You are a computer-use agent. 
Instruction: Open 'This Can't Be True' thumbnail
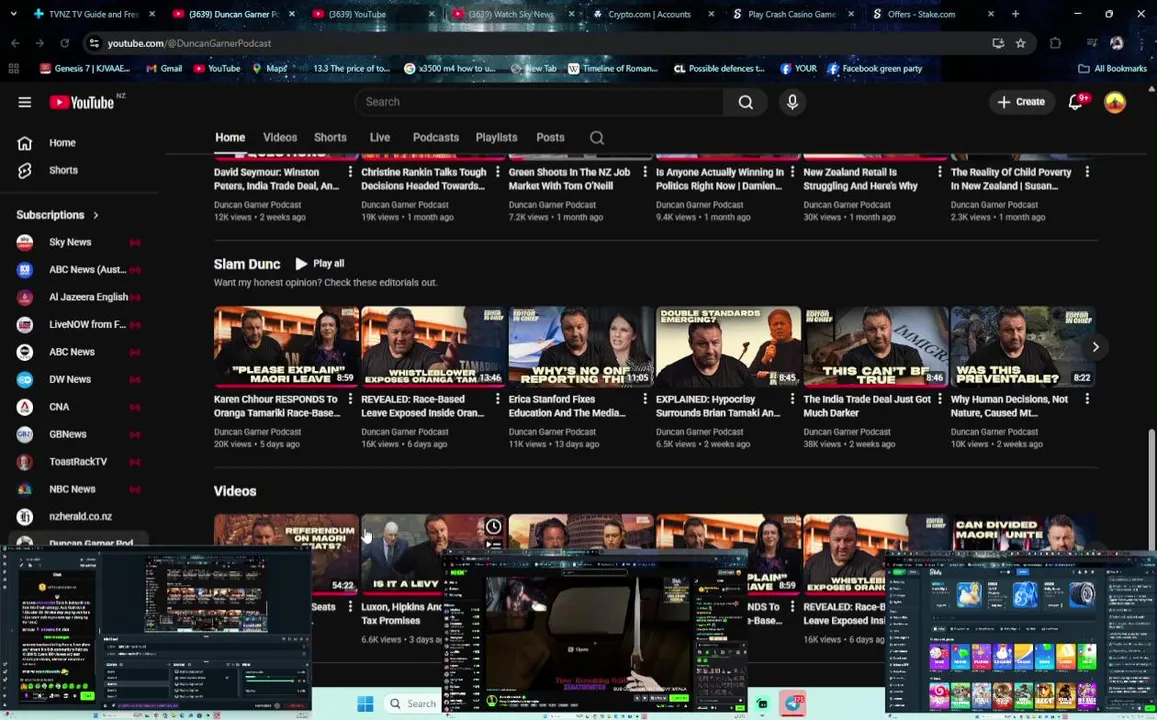tap(876, 347)
